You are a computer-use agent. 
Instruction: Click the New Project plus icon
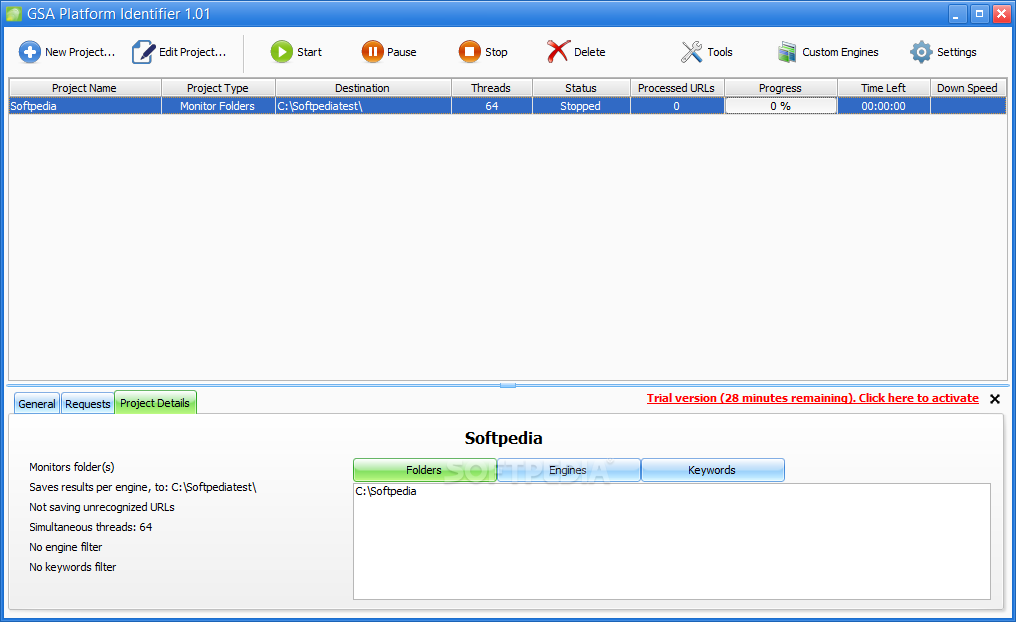29,52
